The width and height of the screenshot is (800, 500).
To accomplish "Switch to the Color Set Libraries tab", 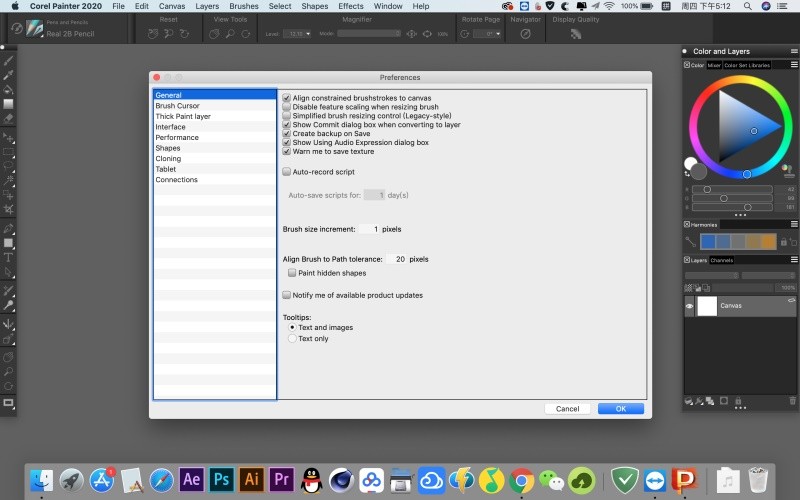I will click(x=747, y=65).
